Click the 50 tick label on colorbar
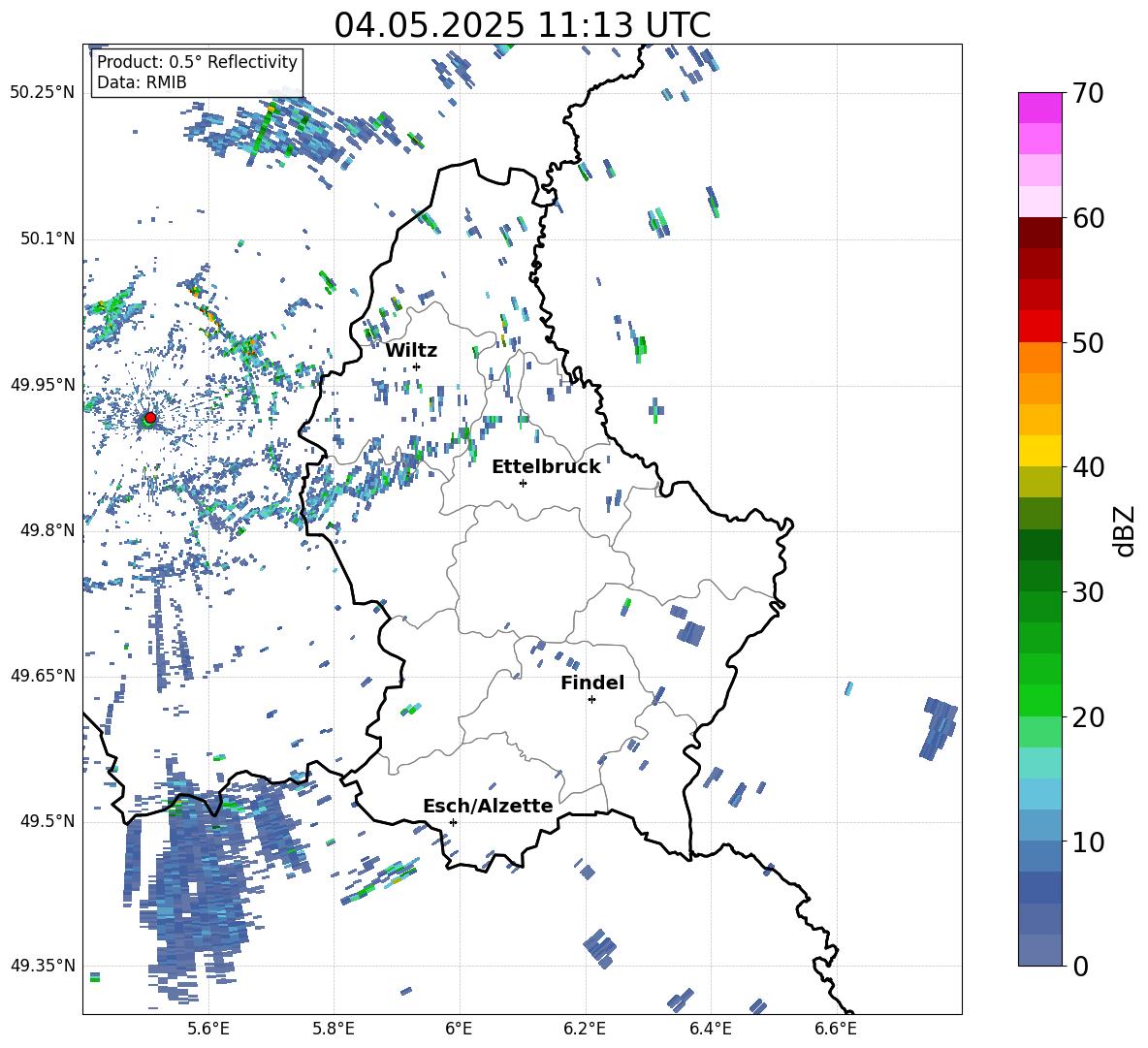Viewport: 1148px width, 1048px height. pos(1087,342)
